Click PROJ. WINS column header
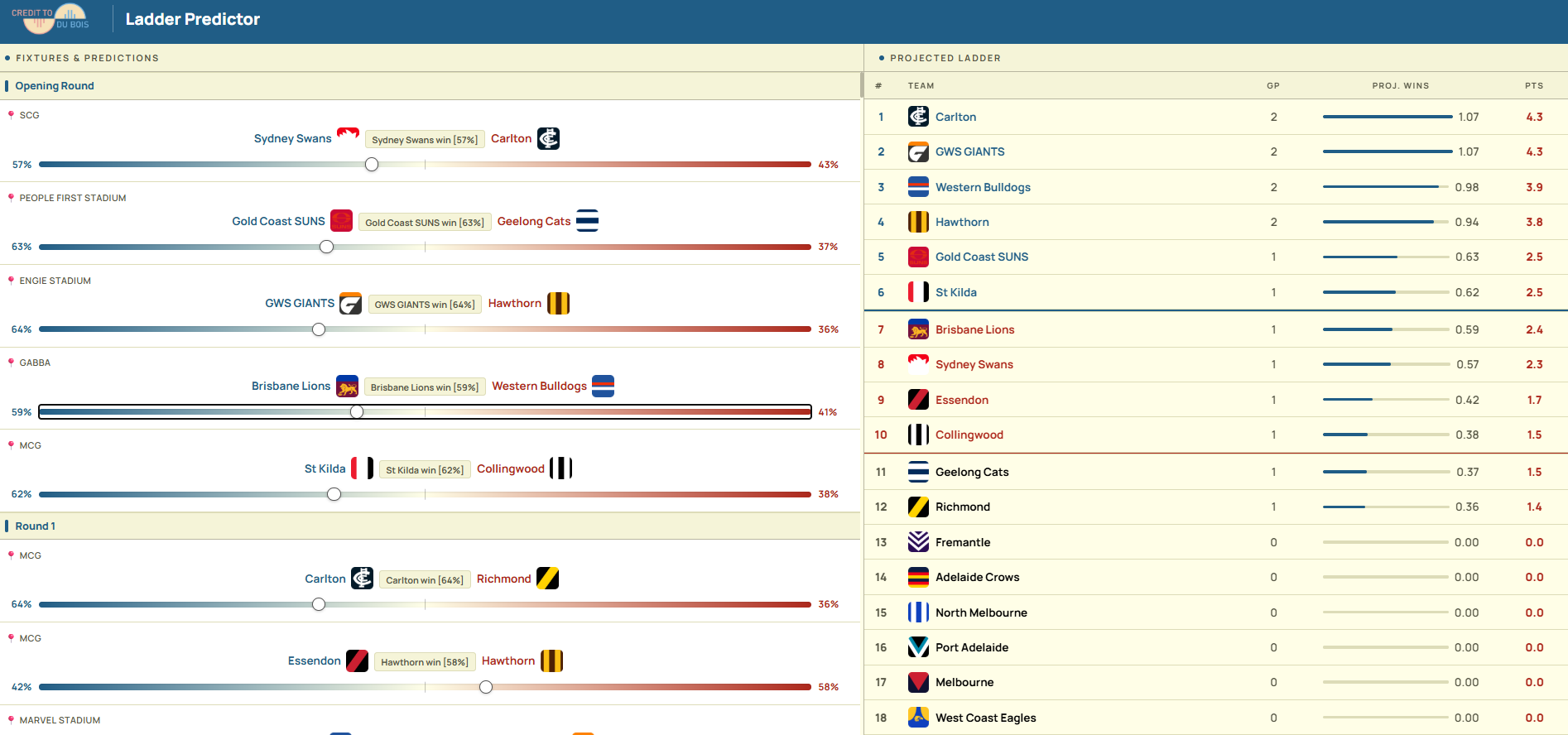 pyautogui.click(x=1401, y=86)
